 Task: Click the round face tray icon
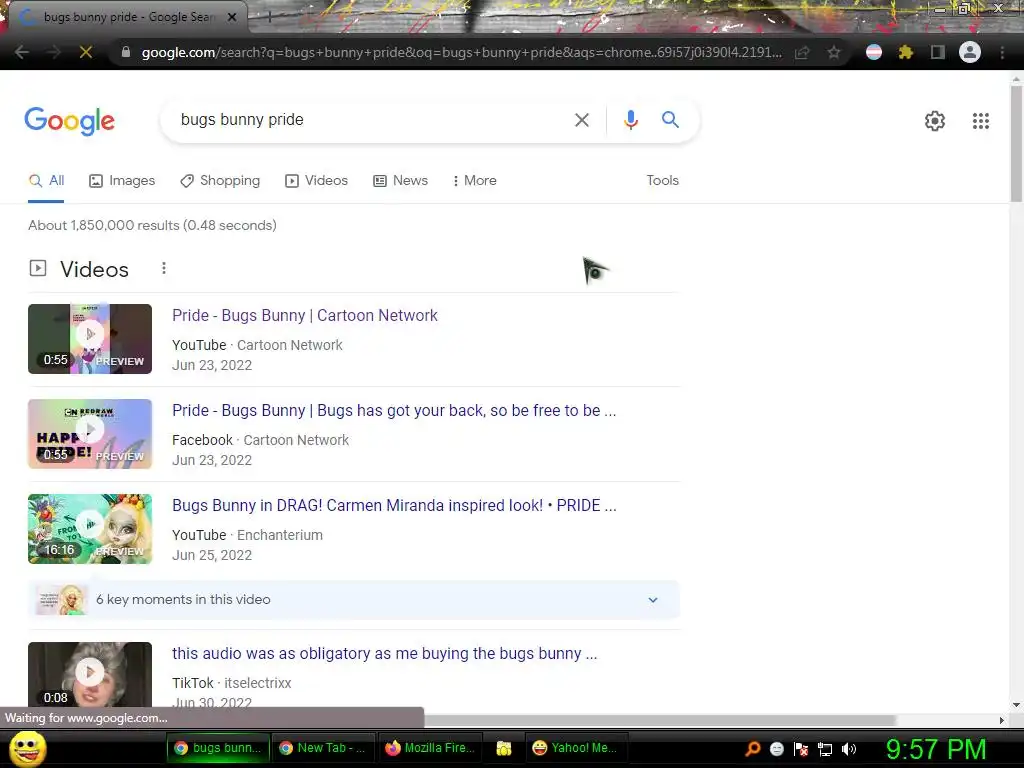click(x=776, y=749)
